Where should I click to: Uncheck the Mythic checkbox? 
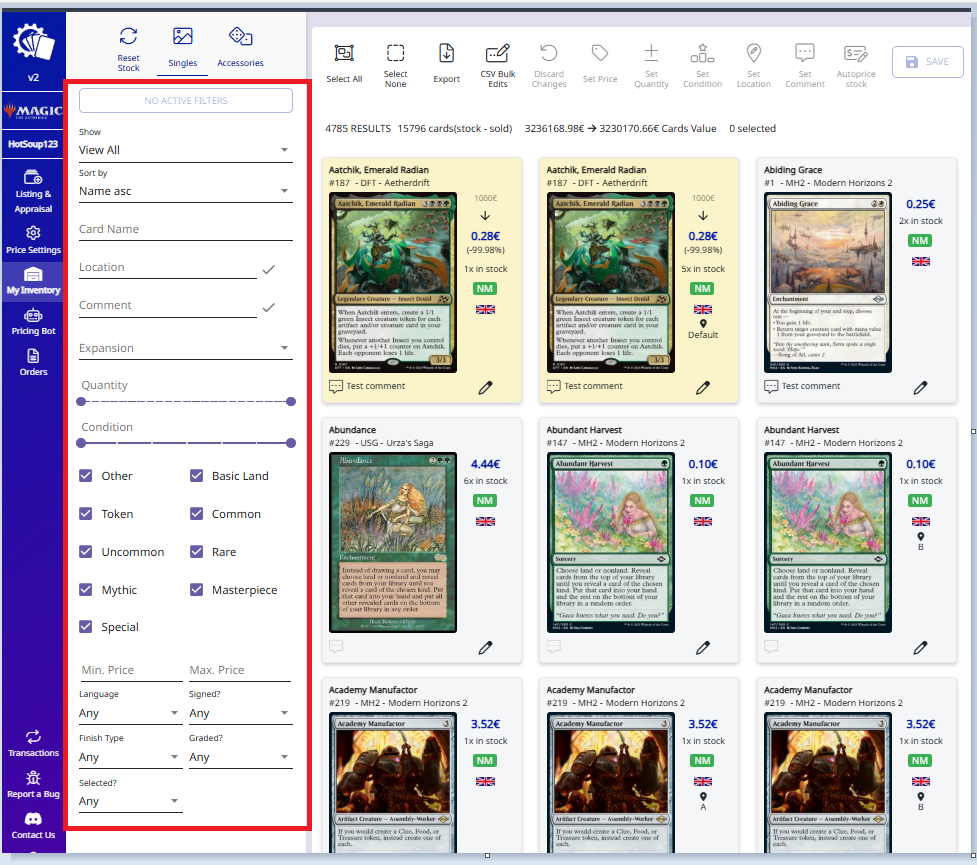[86, 590]
